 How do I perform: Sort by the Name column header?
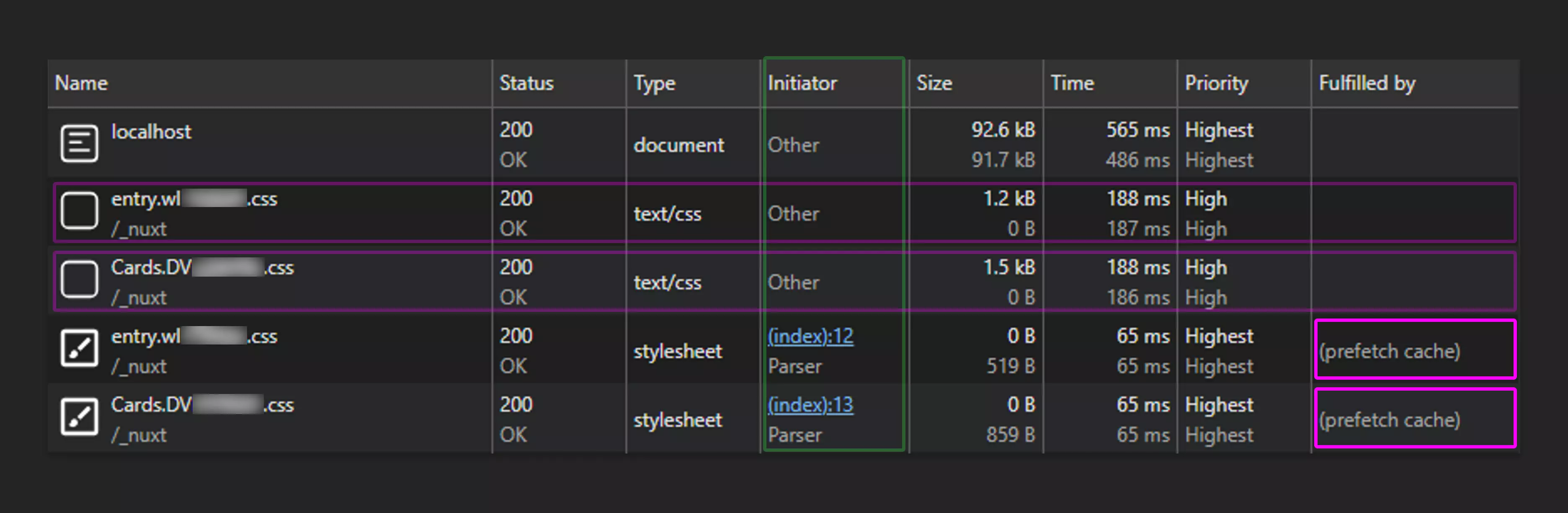click(82, 83)
